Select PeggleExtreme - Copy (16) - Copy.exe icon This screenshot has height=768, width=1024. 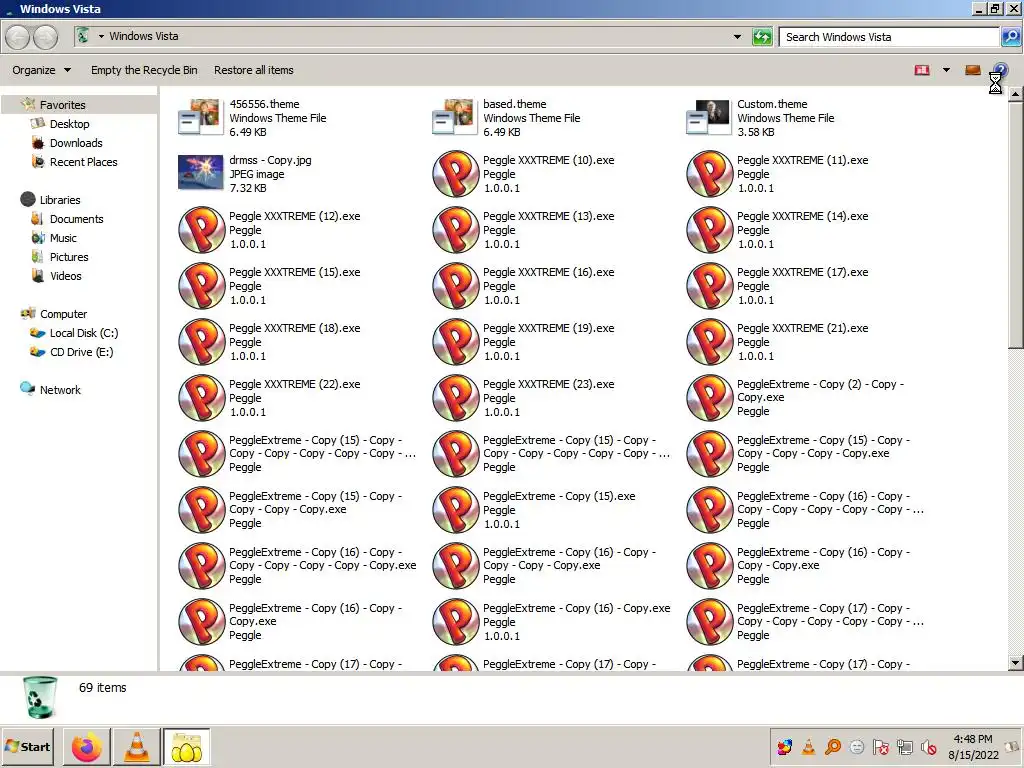455,622
